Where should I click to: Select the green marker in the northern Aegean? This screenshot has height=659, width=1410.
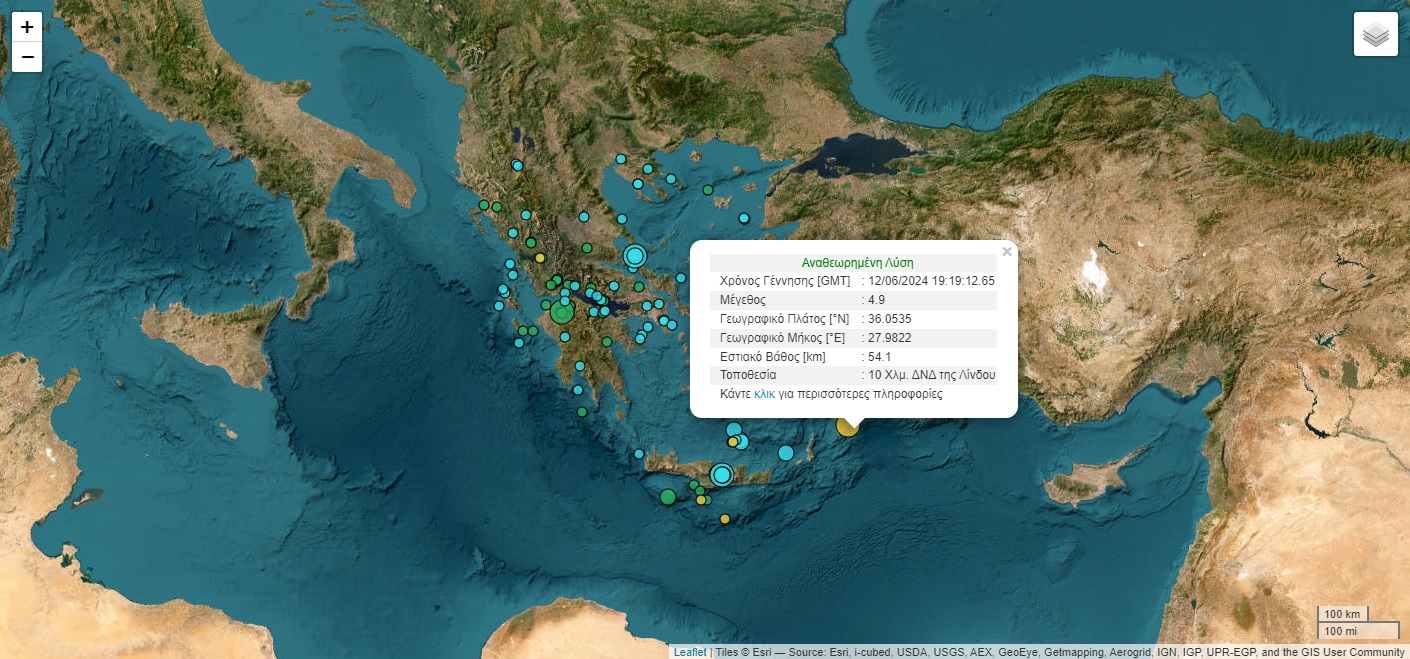pyautogui.click(x=708, y=189)
